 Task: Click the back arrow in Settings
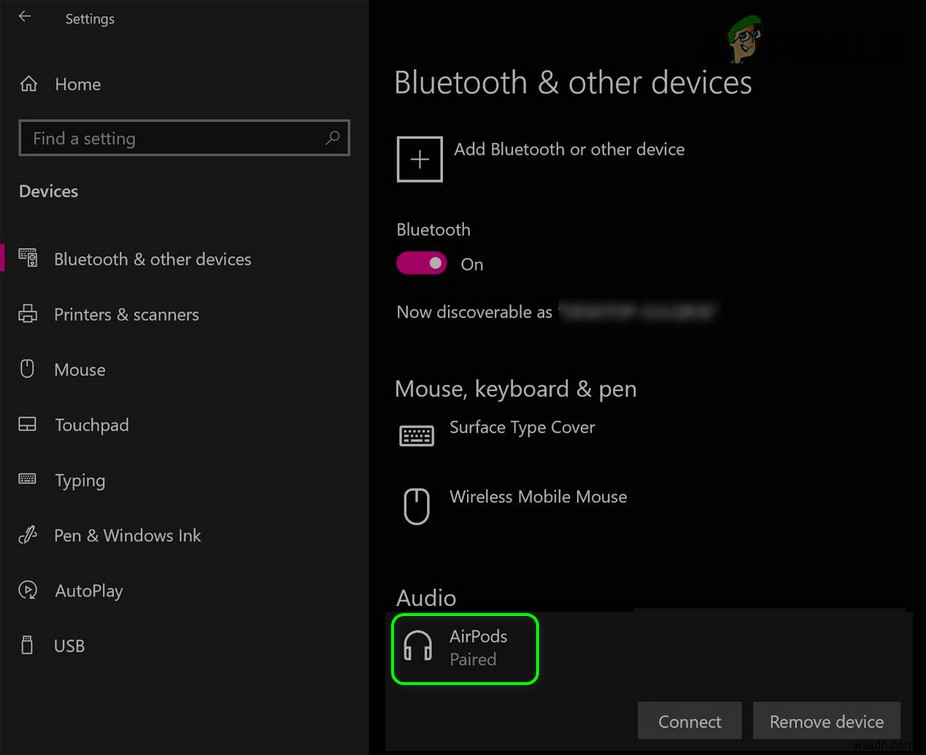click(x=25, y=17)
